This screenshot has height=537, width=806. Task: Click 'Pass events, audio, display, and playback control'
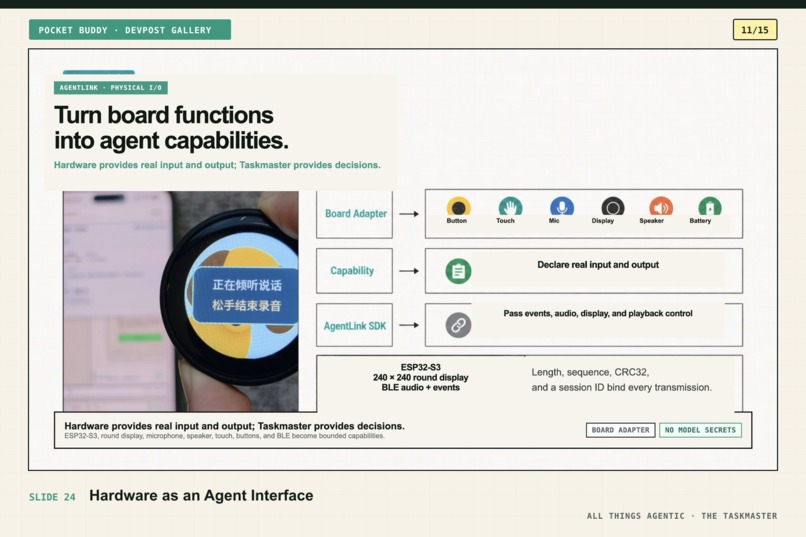(x=598, y=313)
